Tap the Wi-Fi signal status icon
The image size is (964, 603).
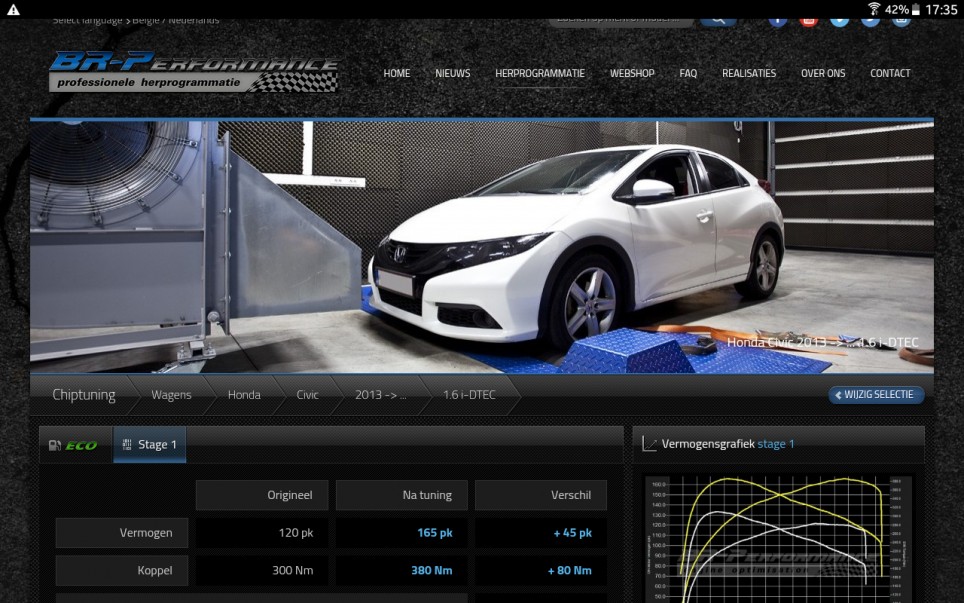click(874, 9)
